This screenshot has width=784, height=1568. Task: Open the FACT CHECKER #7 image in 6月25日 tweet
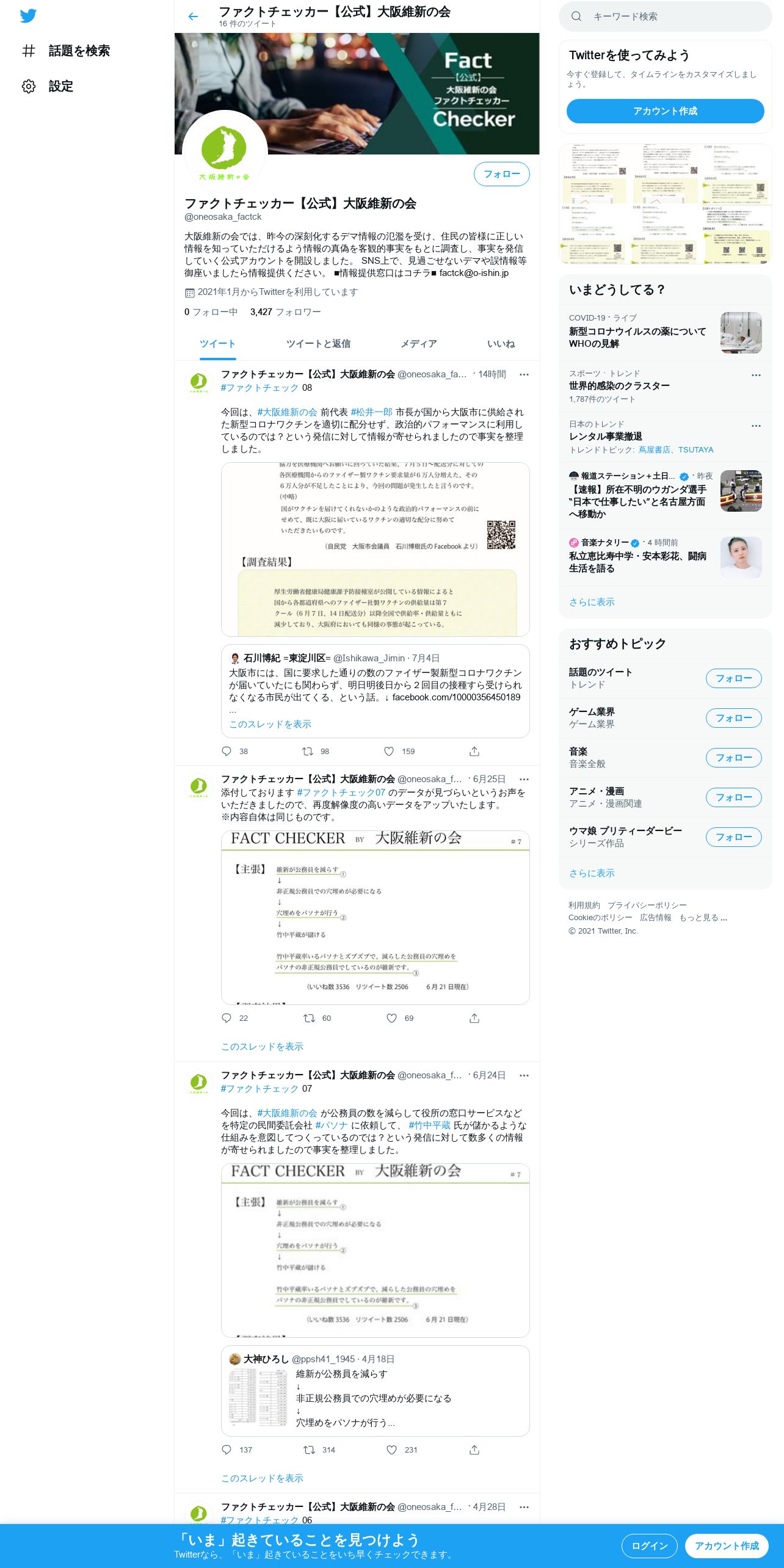(x=375, y=918)
